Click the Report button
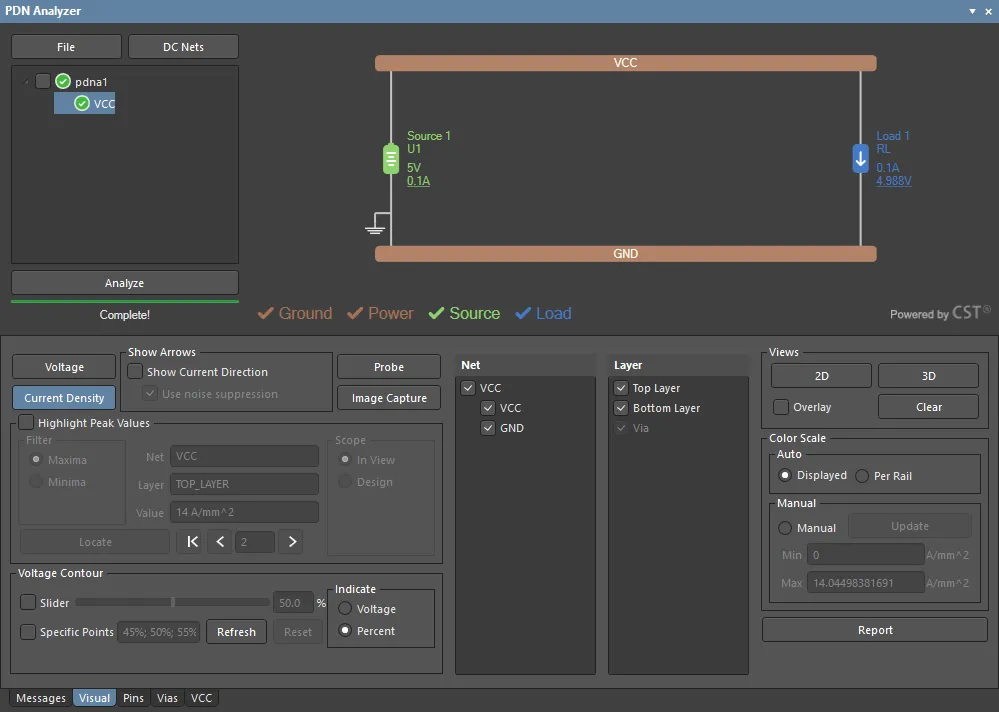Viewport: 999px width, 712px height. coord(874,630)
